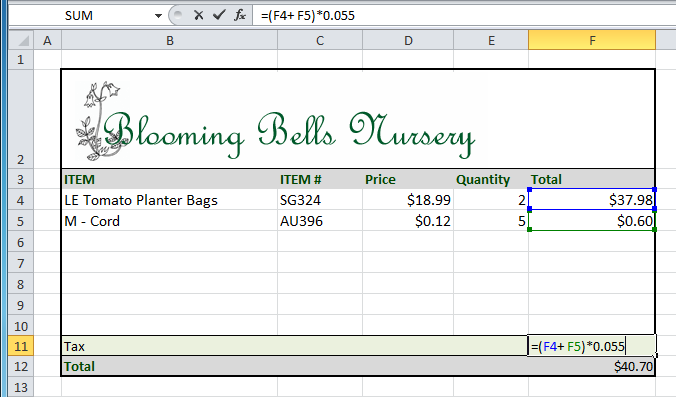Select the $0.12 price cell
The image size is (676, 397).
(x=408, y=221)
